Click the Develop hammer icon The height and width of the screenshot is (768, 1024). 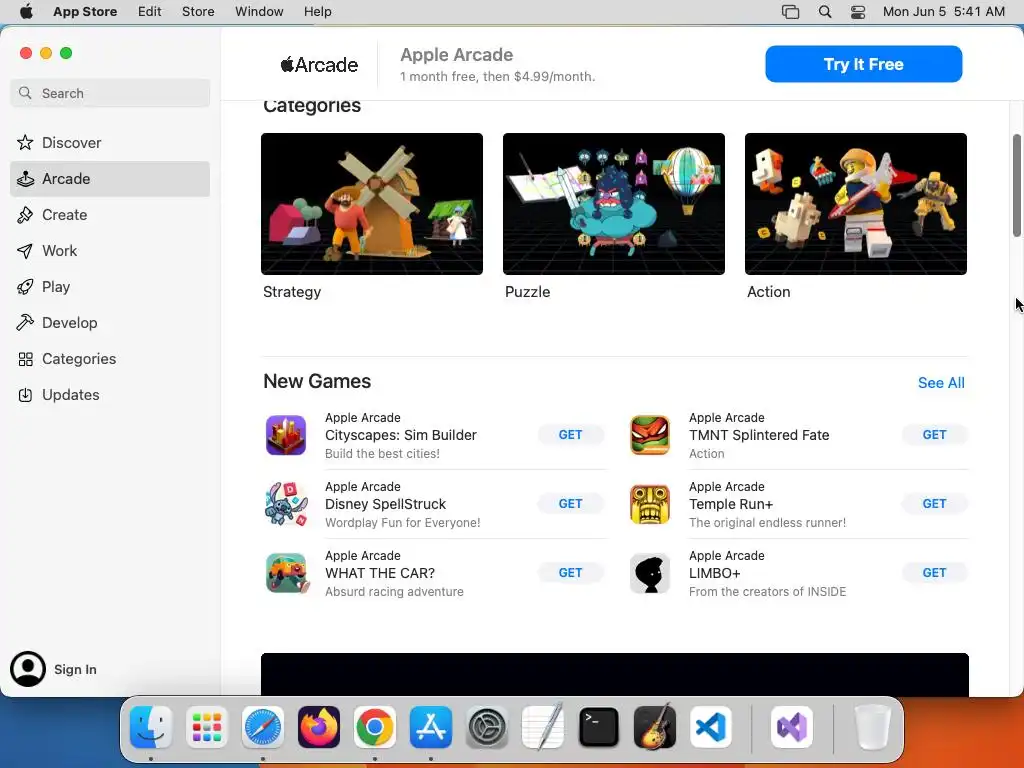click(x=25, y=323)
